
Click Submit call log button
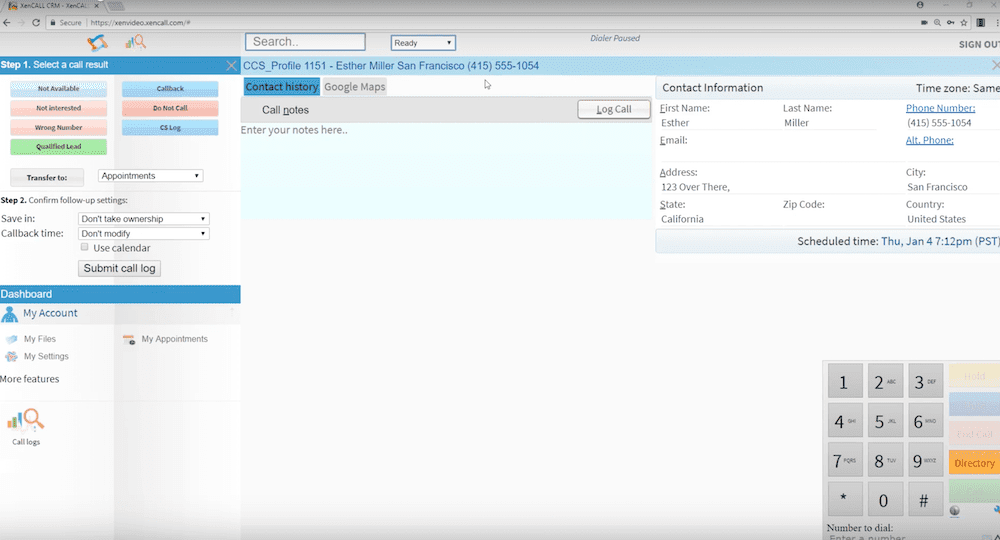tap(119, 268)
